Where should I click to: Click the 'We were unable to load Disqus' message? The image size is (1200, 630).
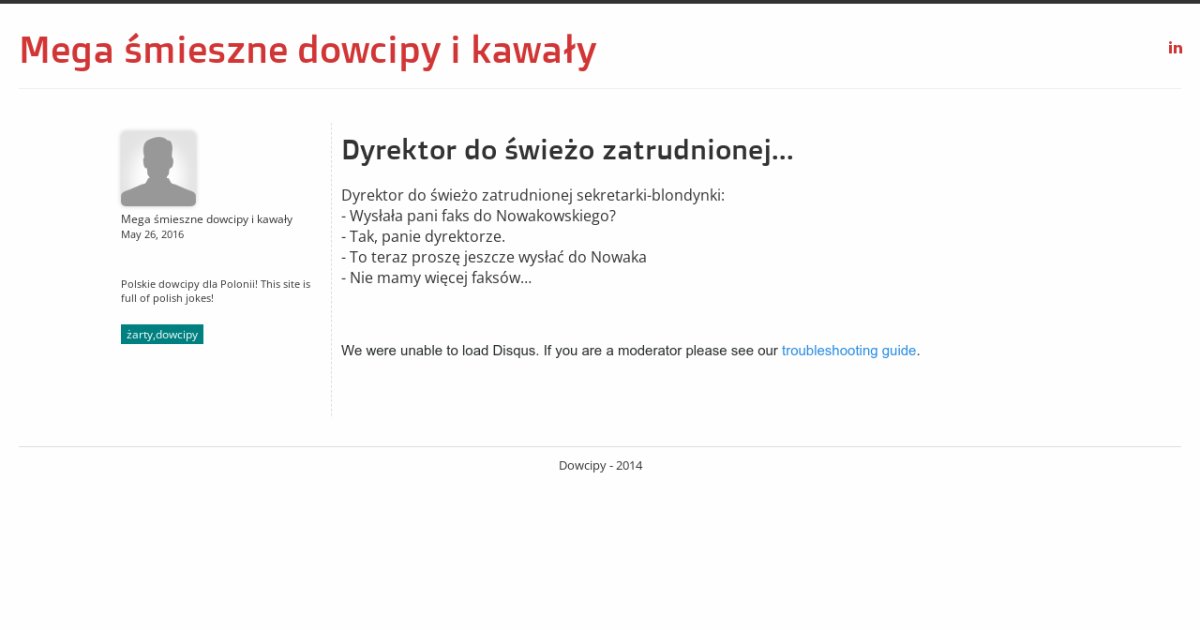click(440, 351)
